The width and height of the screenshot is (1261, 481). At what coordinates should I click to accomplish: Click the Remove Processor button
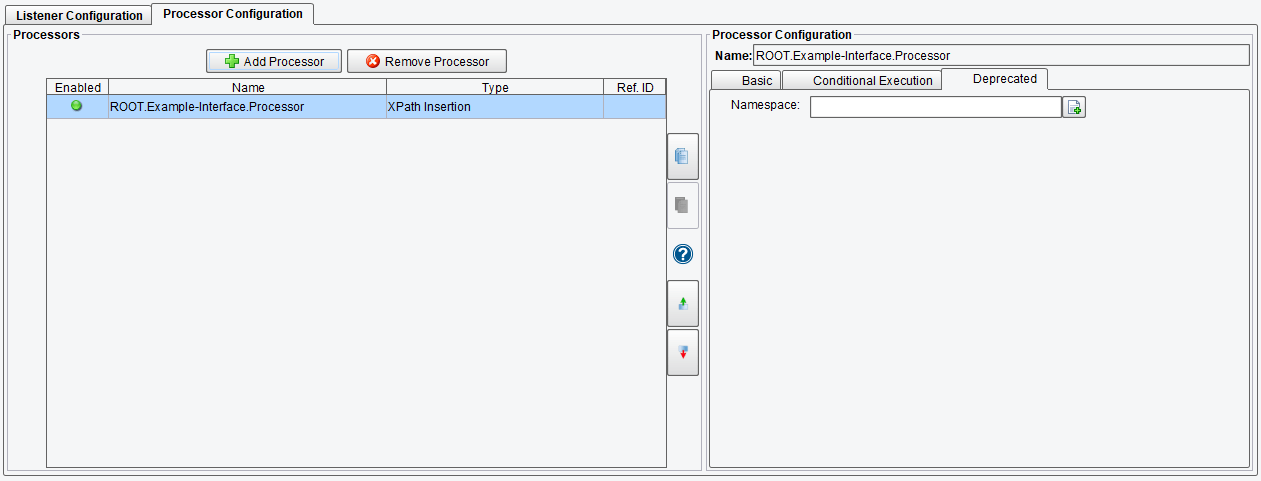(x=427, y=61)
